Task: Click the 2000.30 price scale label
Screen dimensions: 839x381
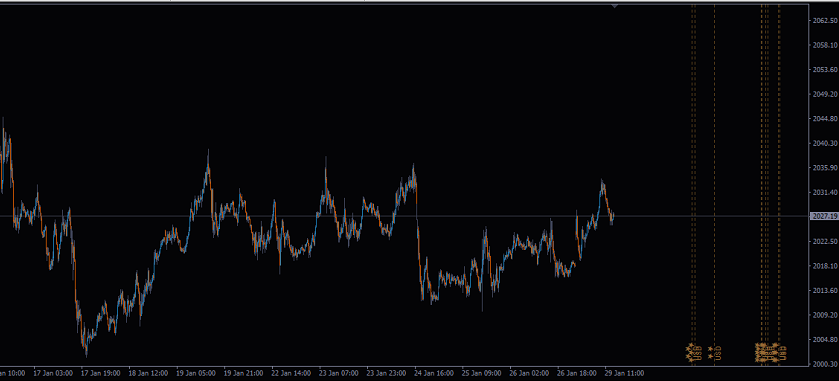Action: coord(825,364)
